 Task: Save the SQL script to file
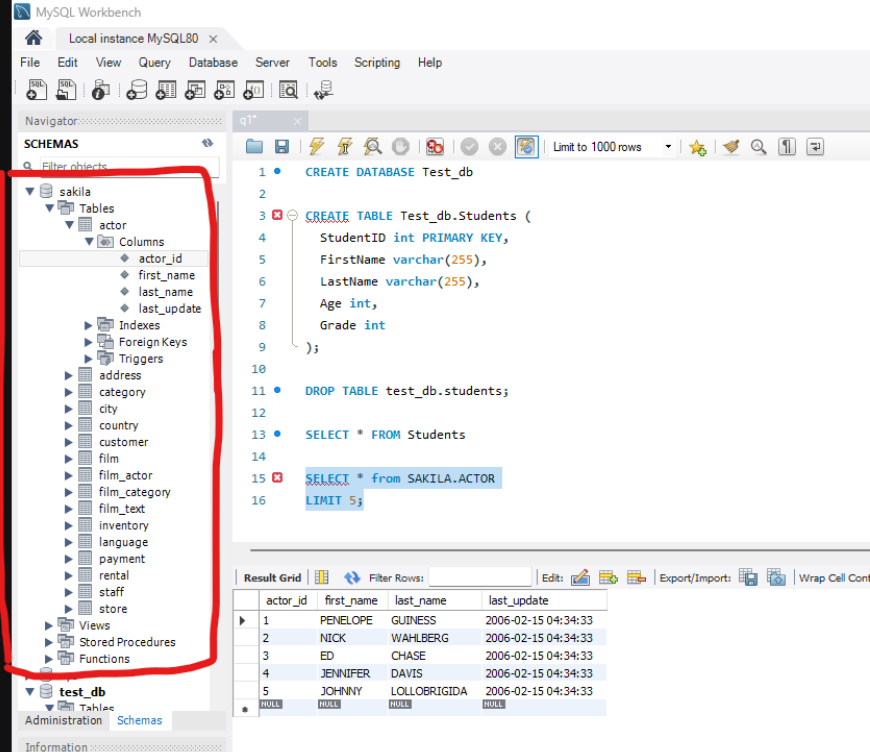[282, 147]
